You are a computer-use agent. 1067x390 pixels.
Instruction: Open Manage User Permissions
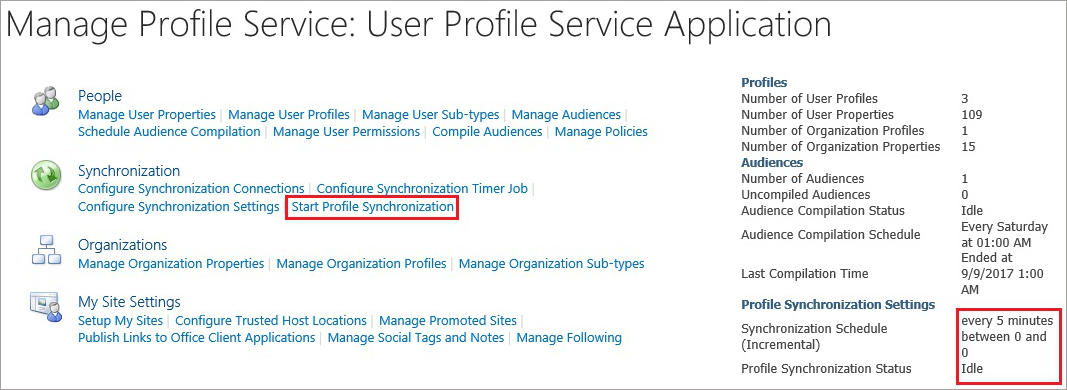click(x=346, y=131)
